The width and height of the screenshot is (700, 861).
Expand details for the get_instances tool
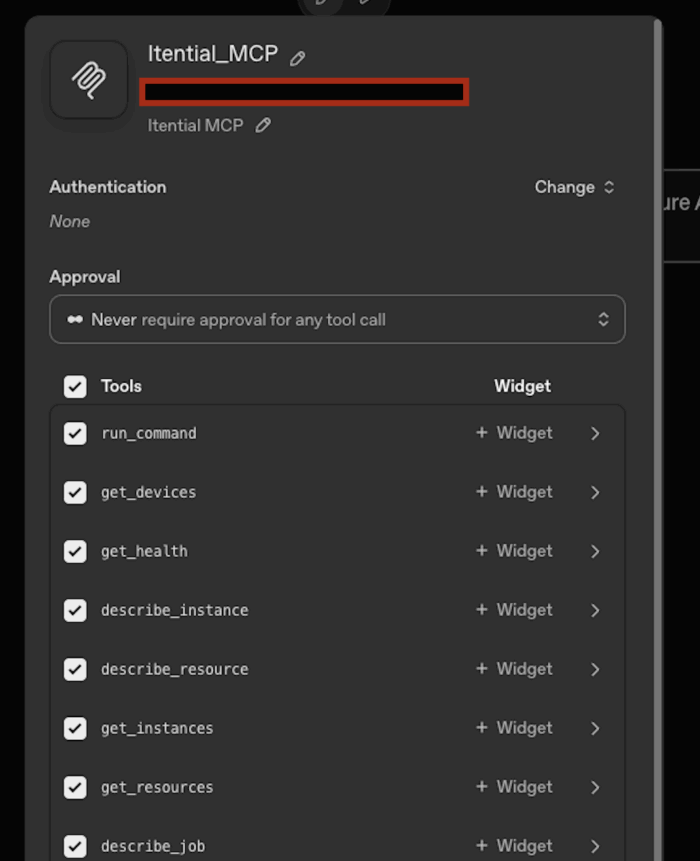coord(595,728)
